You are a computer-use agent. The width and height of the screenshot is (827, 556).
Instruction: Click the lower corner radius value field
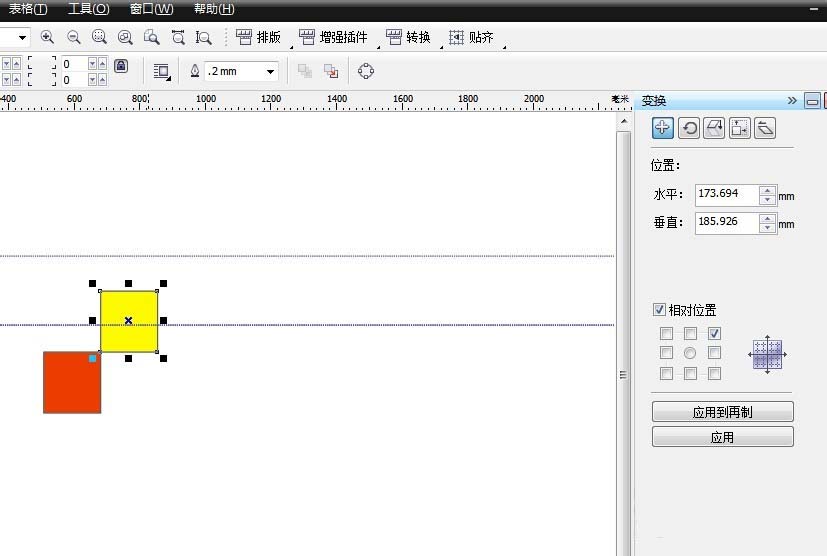tap(74, 80)
